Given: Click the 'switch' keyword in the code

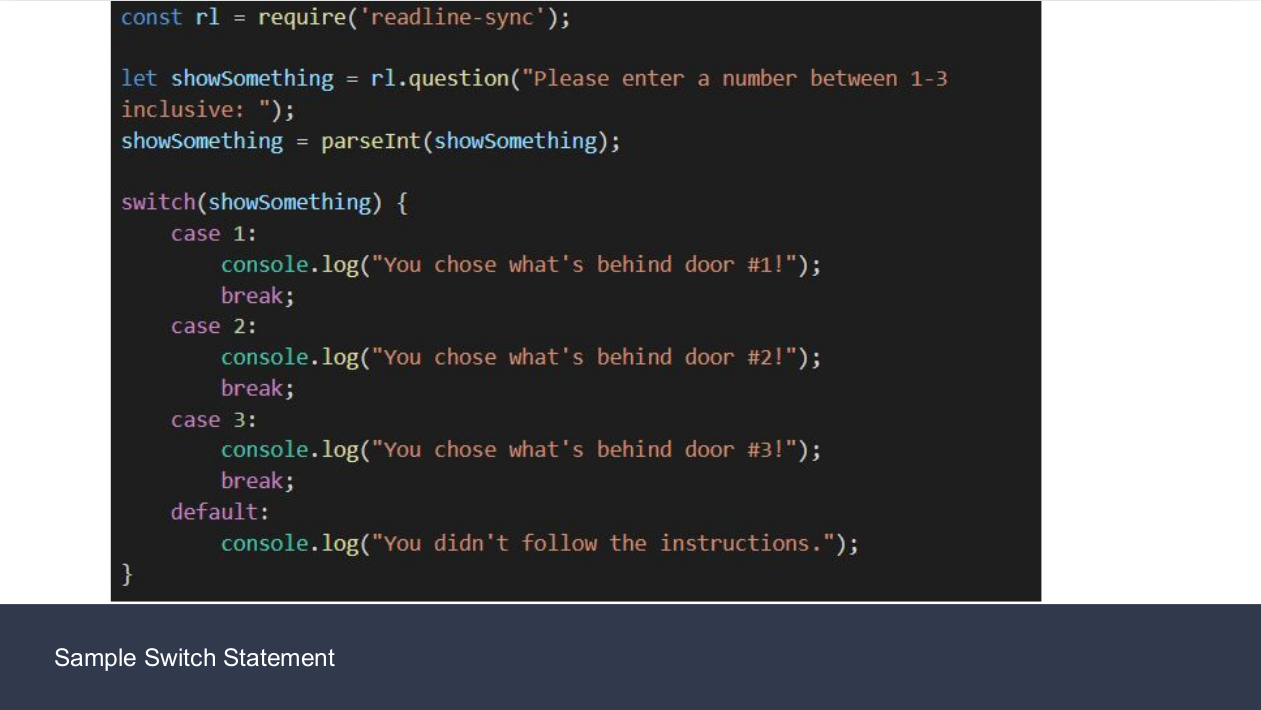Looking at the screenshot, I should (x=158, y=203).
